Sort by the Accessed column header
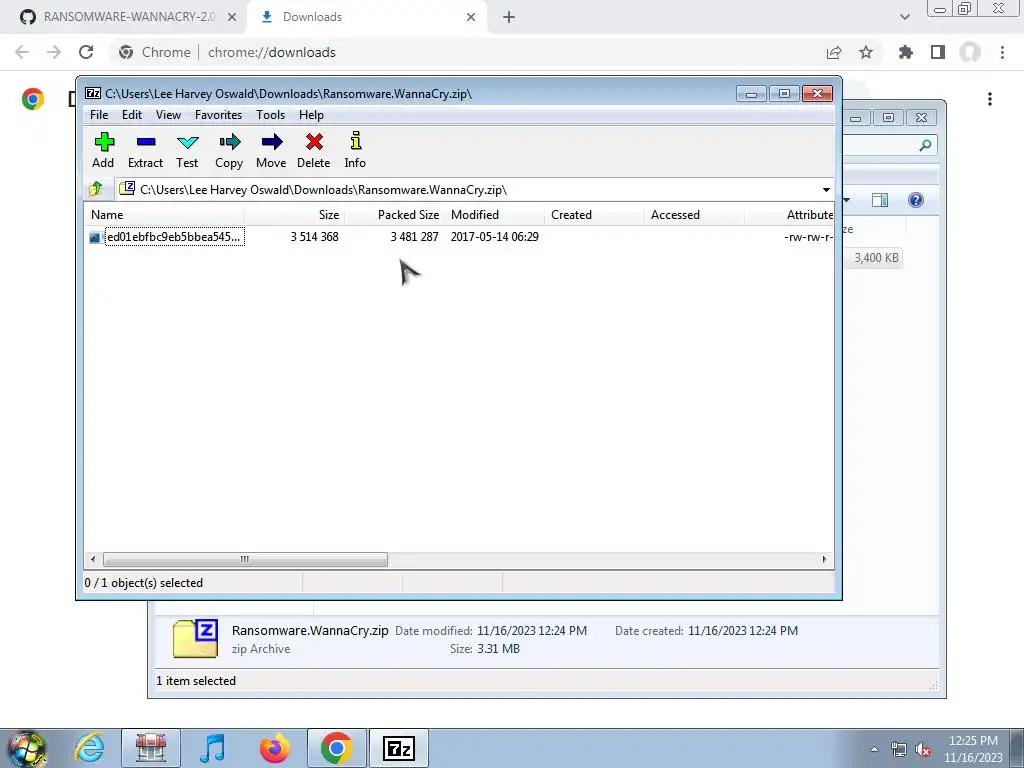This screenshot has height=768, width=1024. (x=694, y=215)
